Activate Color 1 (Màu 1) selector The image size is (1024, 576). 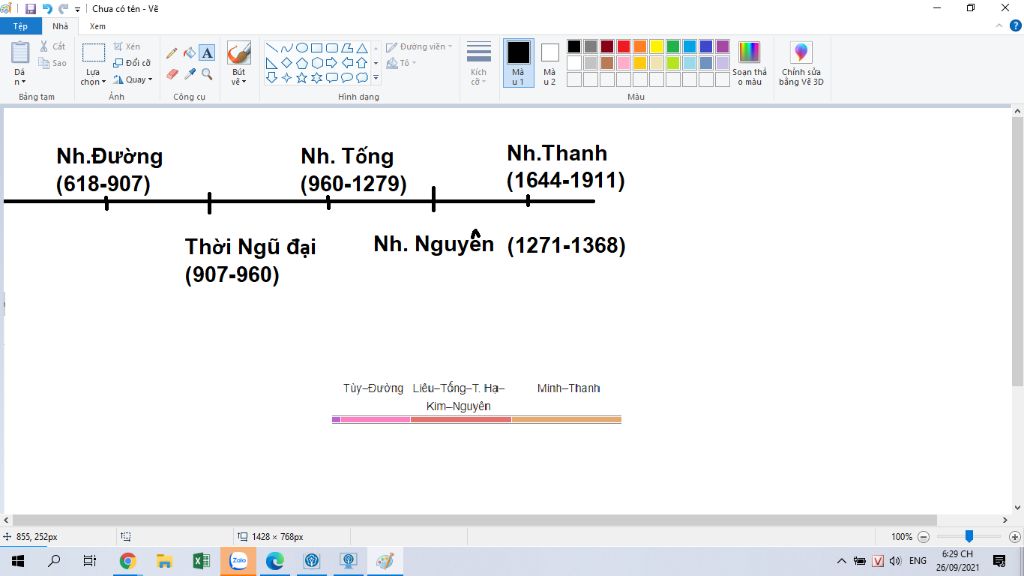(519, 63)
